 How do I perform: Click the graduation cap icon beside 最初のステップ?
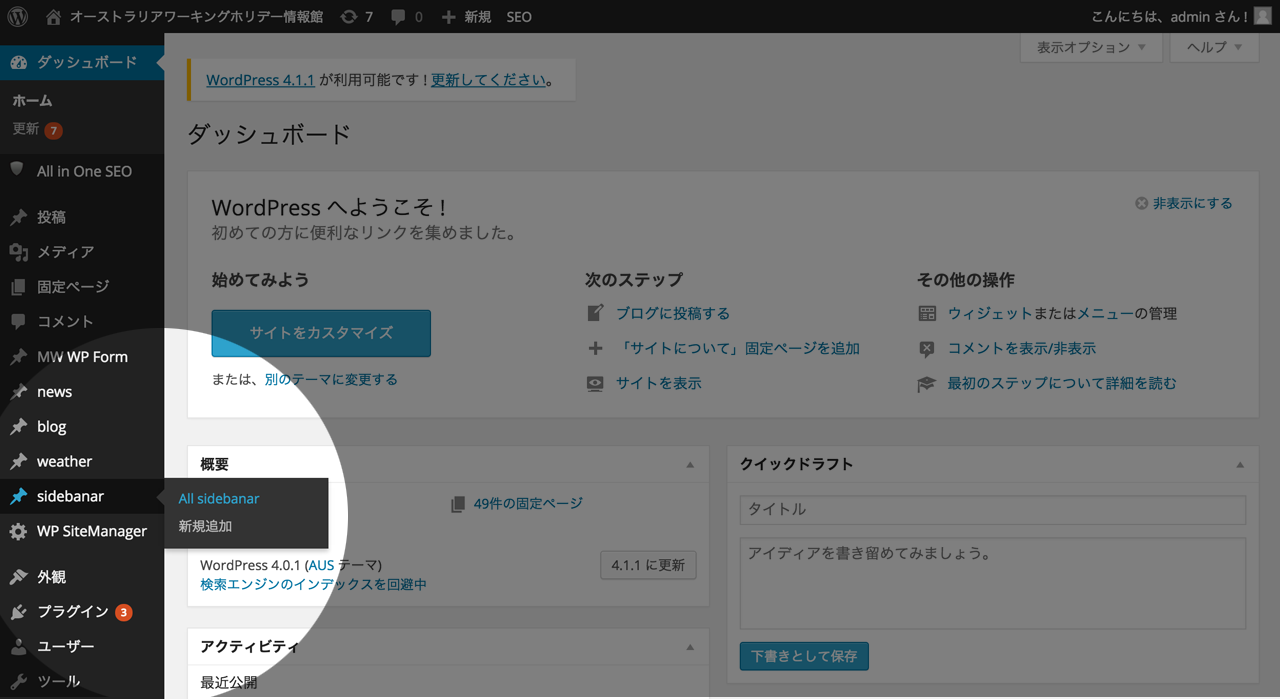pos(927,383)
